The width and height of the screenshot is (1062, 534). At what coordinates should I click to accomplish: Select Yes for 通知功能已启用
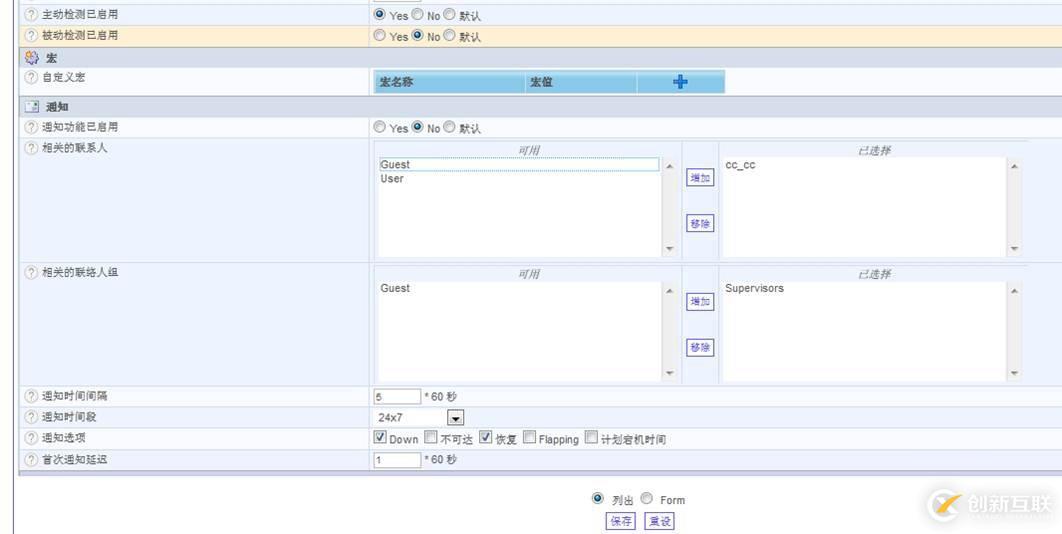coord(380,127)
